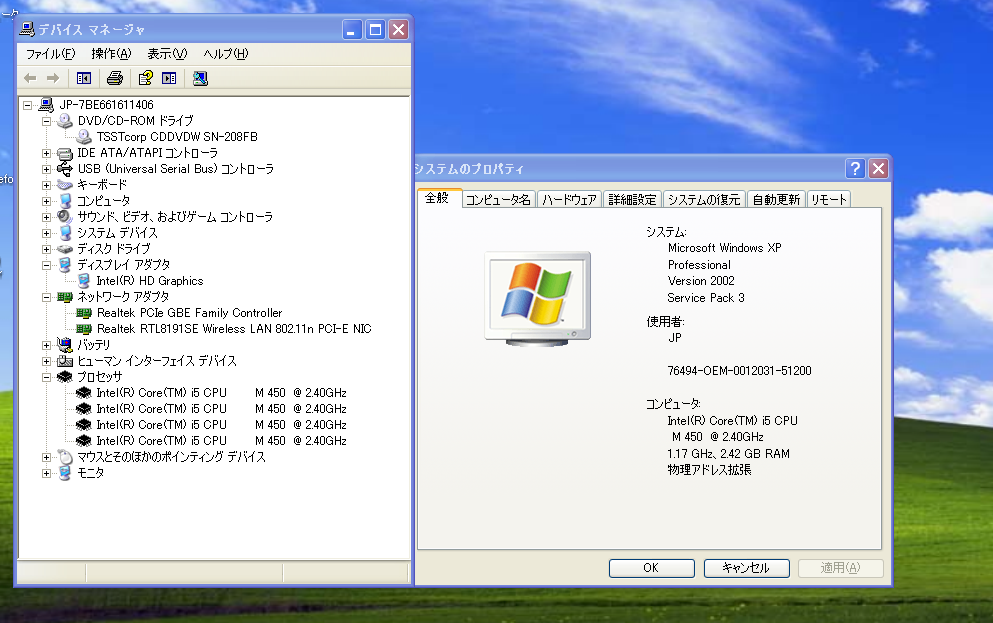The width and height of the screenshot is (993, 623).
Task: Maximize the Device Manager window
Action: pyautogui.click(x=375, y=29)
